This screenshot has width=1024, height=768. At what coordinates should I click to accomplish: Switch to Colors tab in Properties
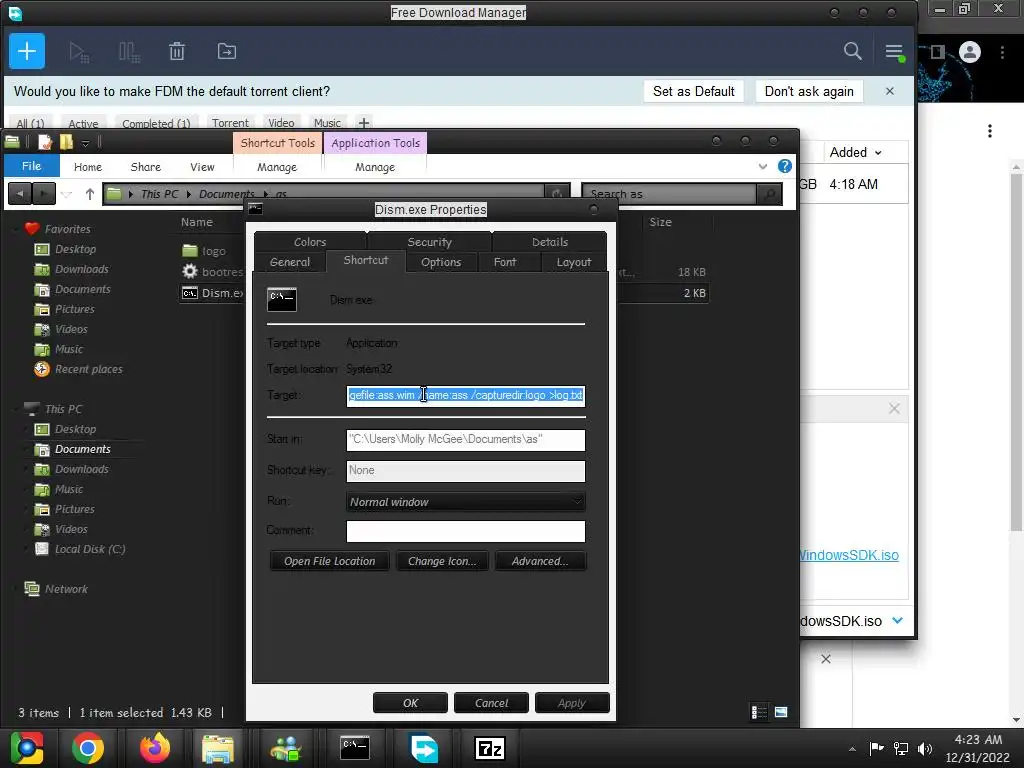[310, 242]
